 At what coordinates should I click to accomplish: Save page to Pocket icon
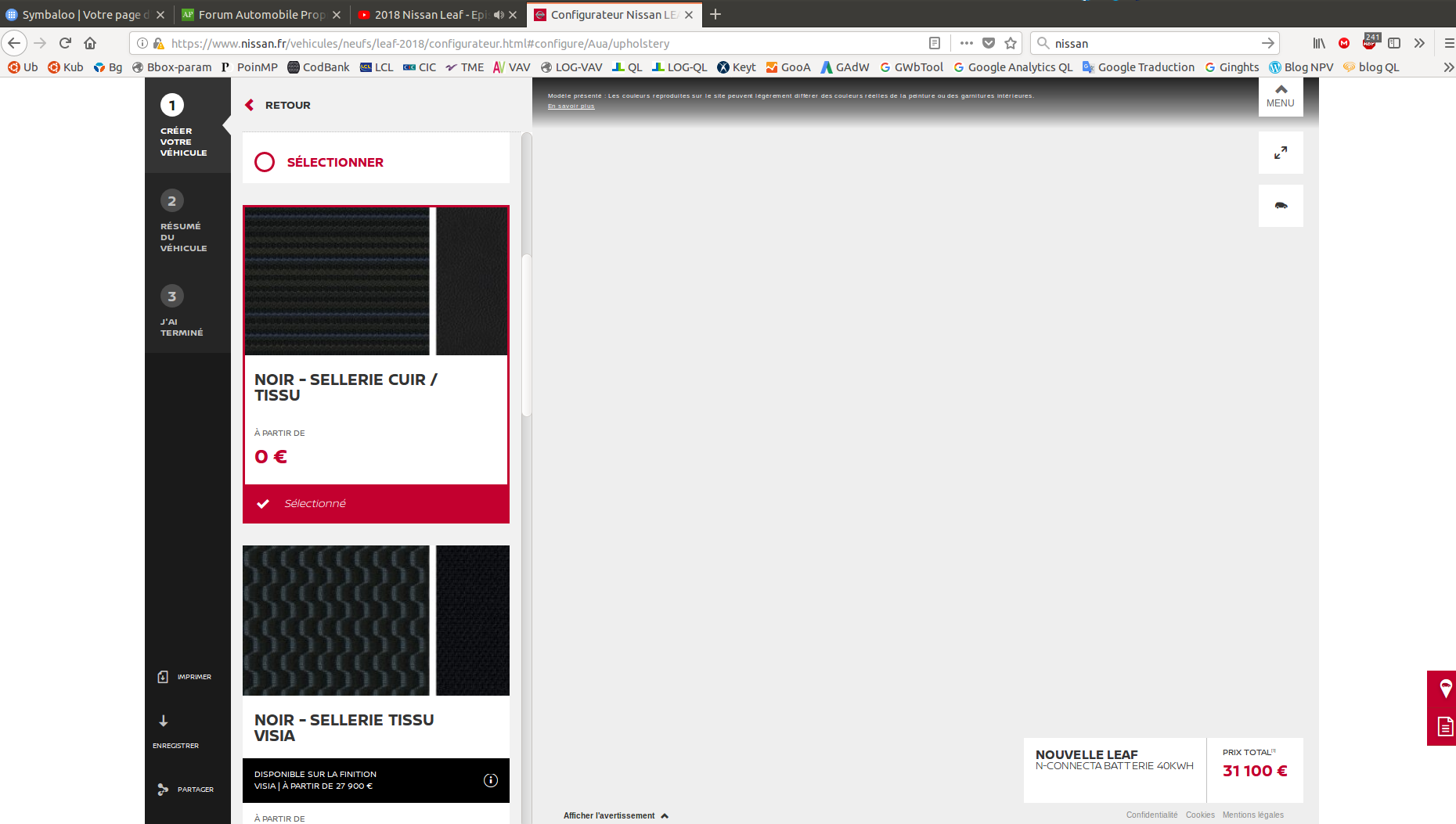989,43
